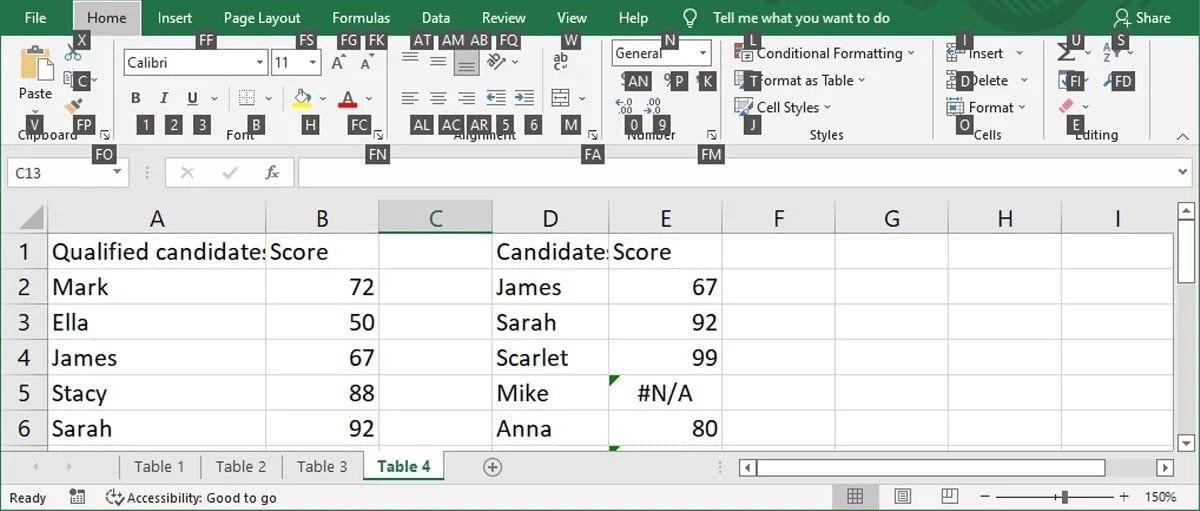Click the horizontal scrollbar thumb
Viewport: 1200px width, 511px height.
(931, 467)
